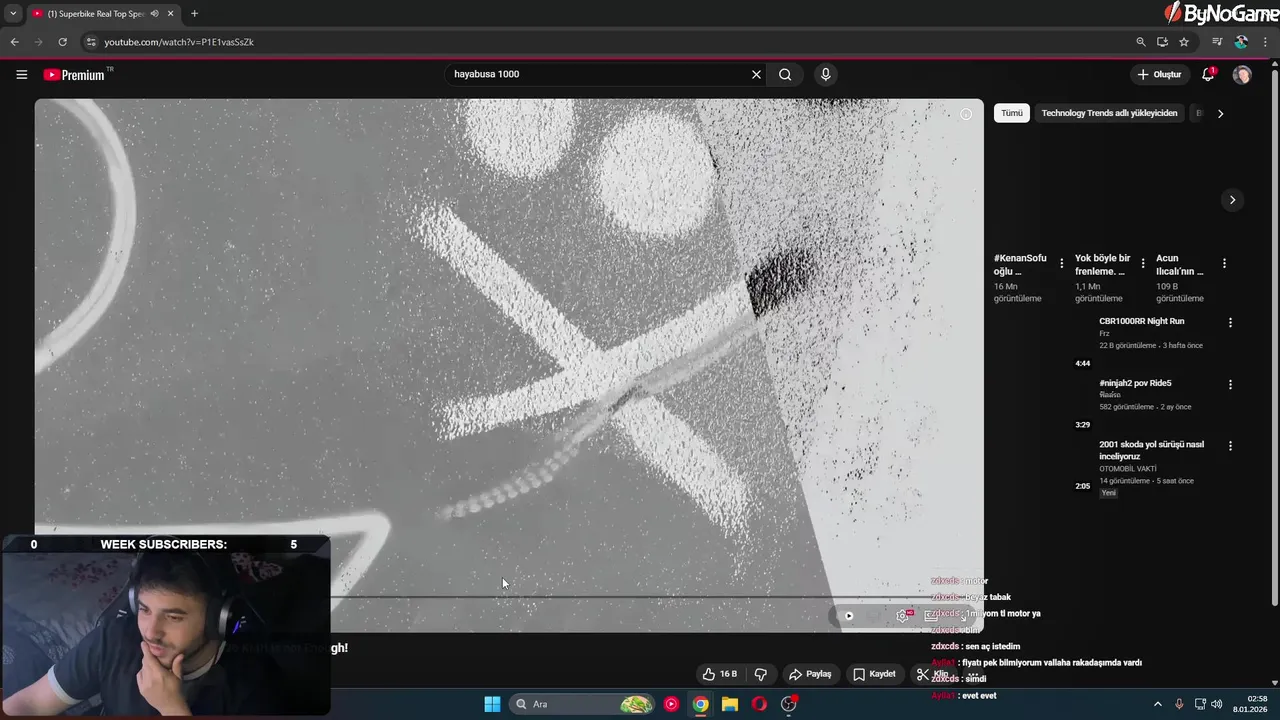The height and width of the screenshot is (720, 1280).
Task: Open OTOMOBİL VAKTİ channel name
Action: pos(1128,469)
